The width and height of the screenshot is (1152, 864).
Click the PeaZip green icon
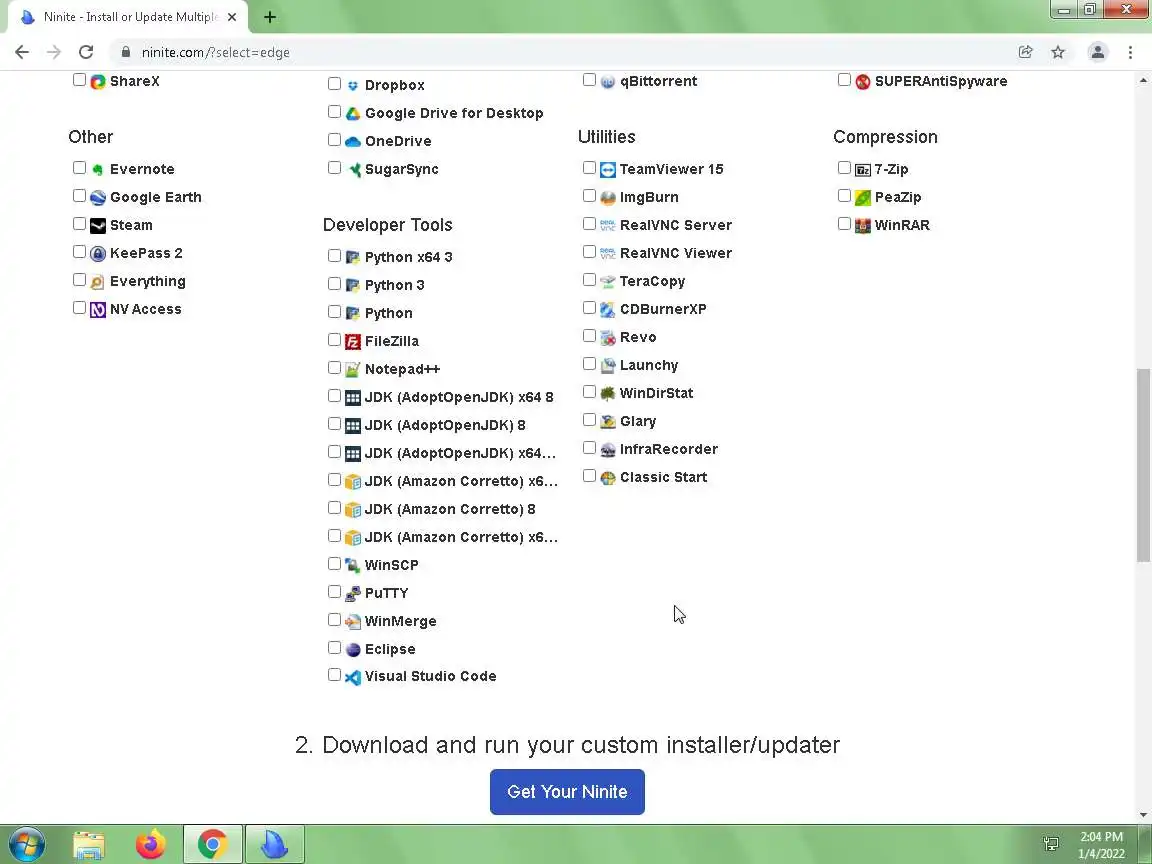863,198
